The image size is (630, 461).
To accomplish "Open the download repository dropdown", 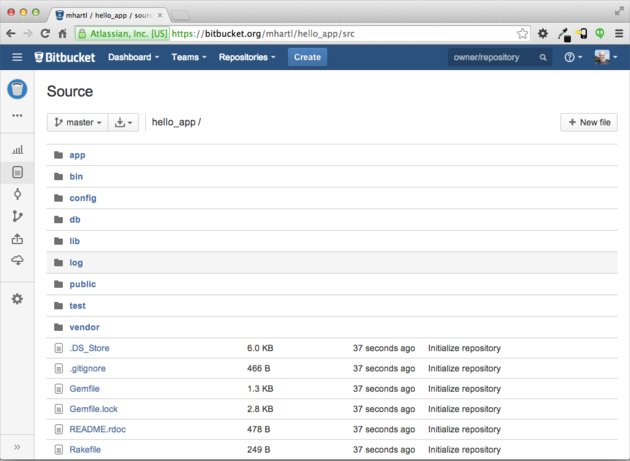I will (123, 122).
